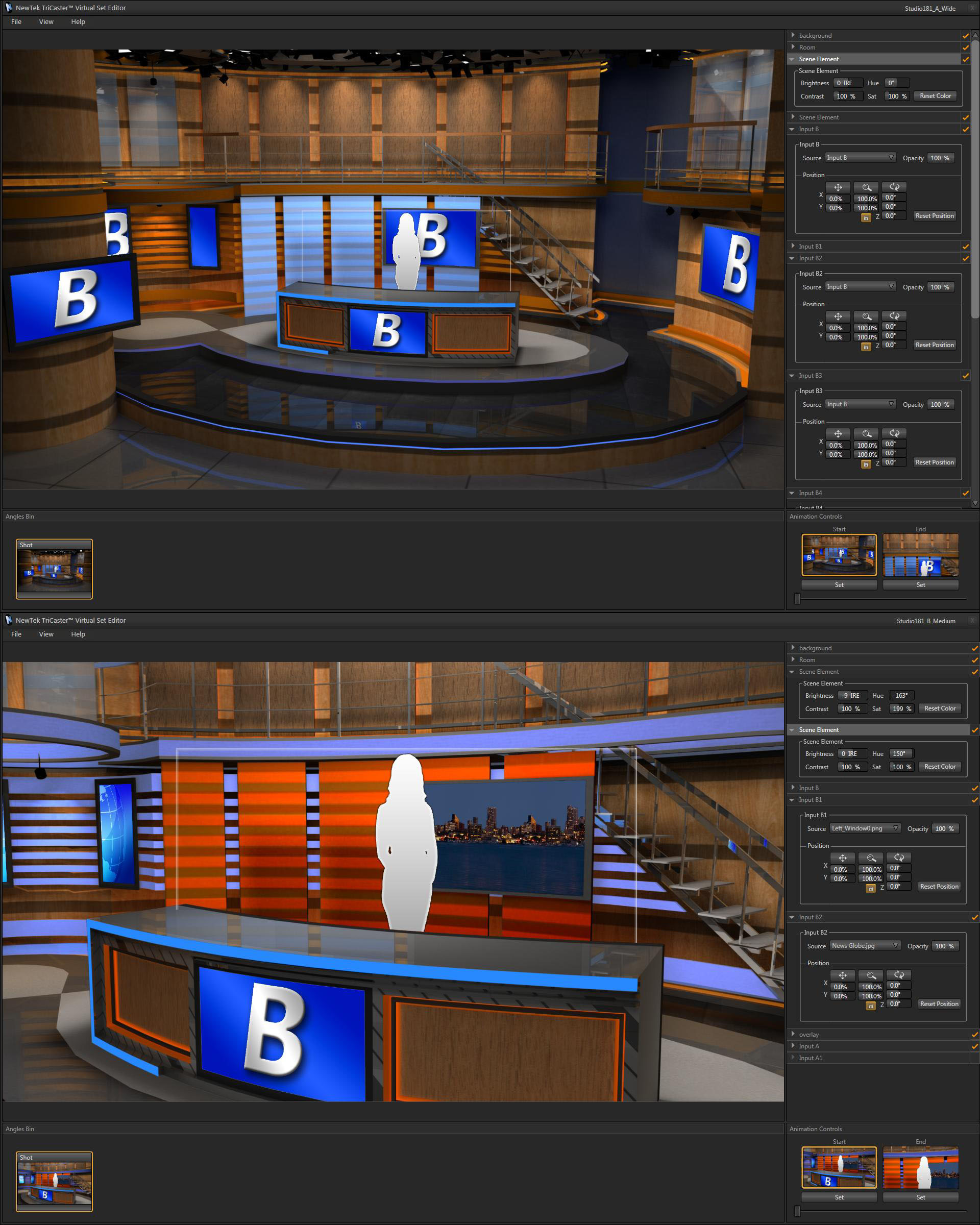
Task: Open Help menu in Studio181_B_Medium window
Action: click(78, 634)
